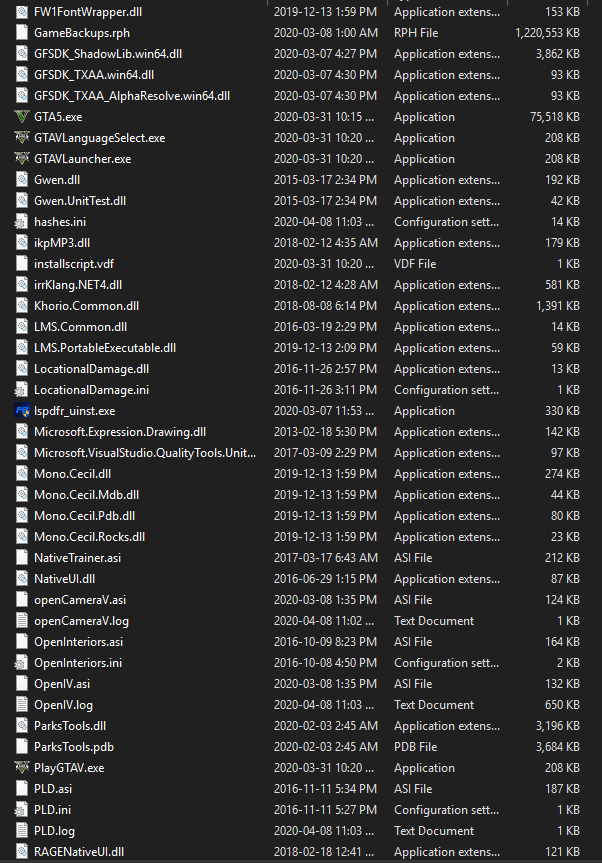Click date 2017-03-17 6:43 AM
The image size is (602, 863).
pos(326,558)
